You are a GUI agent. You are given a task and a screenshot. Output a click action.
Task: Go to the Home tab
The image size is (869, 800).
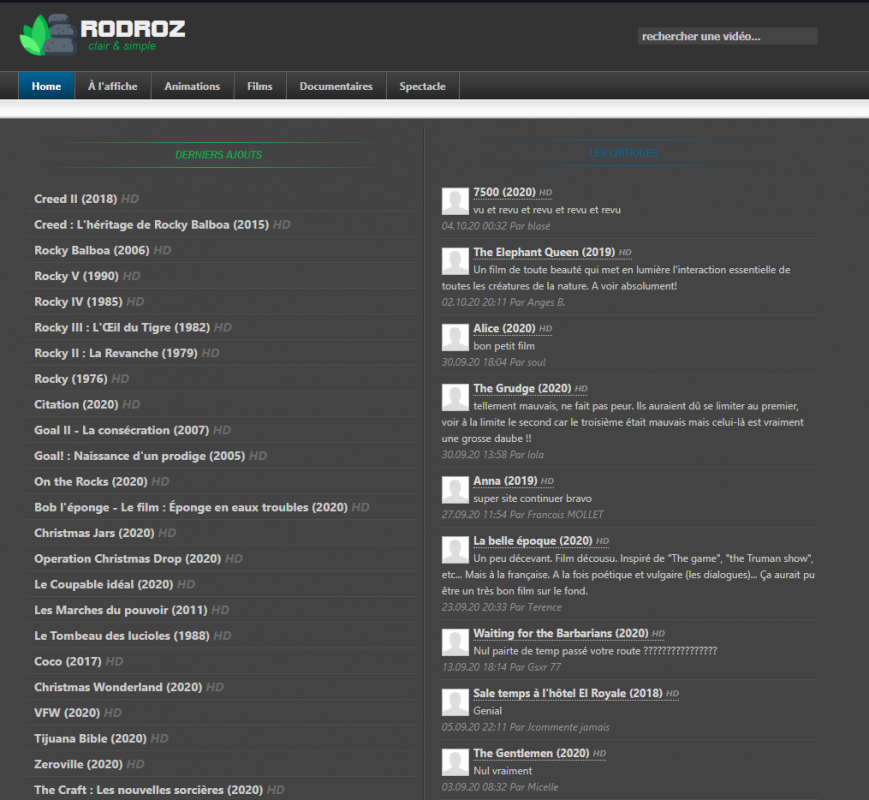[x=47, y=86]
